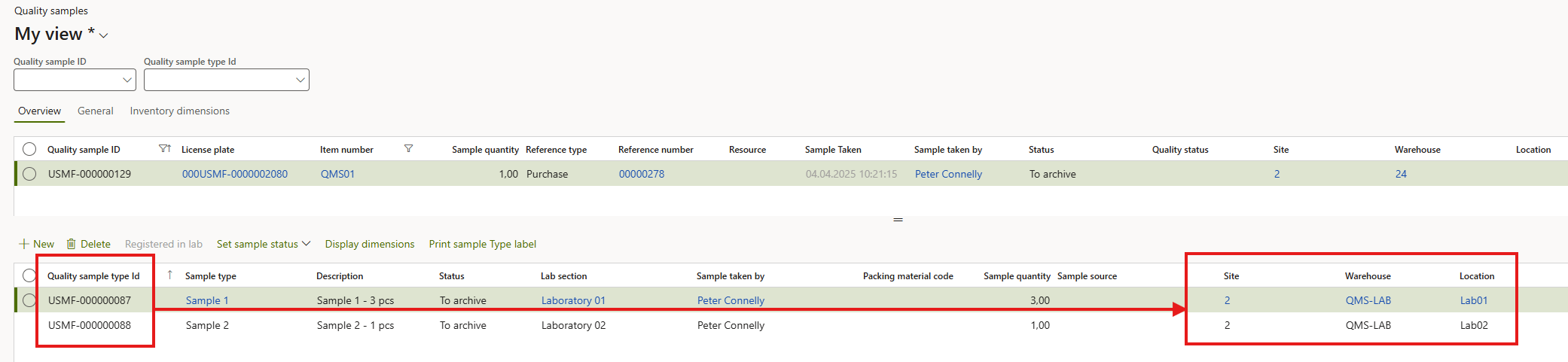This screenshot has width=1568, height=362.
Task: Click the Display dimensions button
Action: [x=370, y=244]
